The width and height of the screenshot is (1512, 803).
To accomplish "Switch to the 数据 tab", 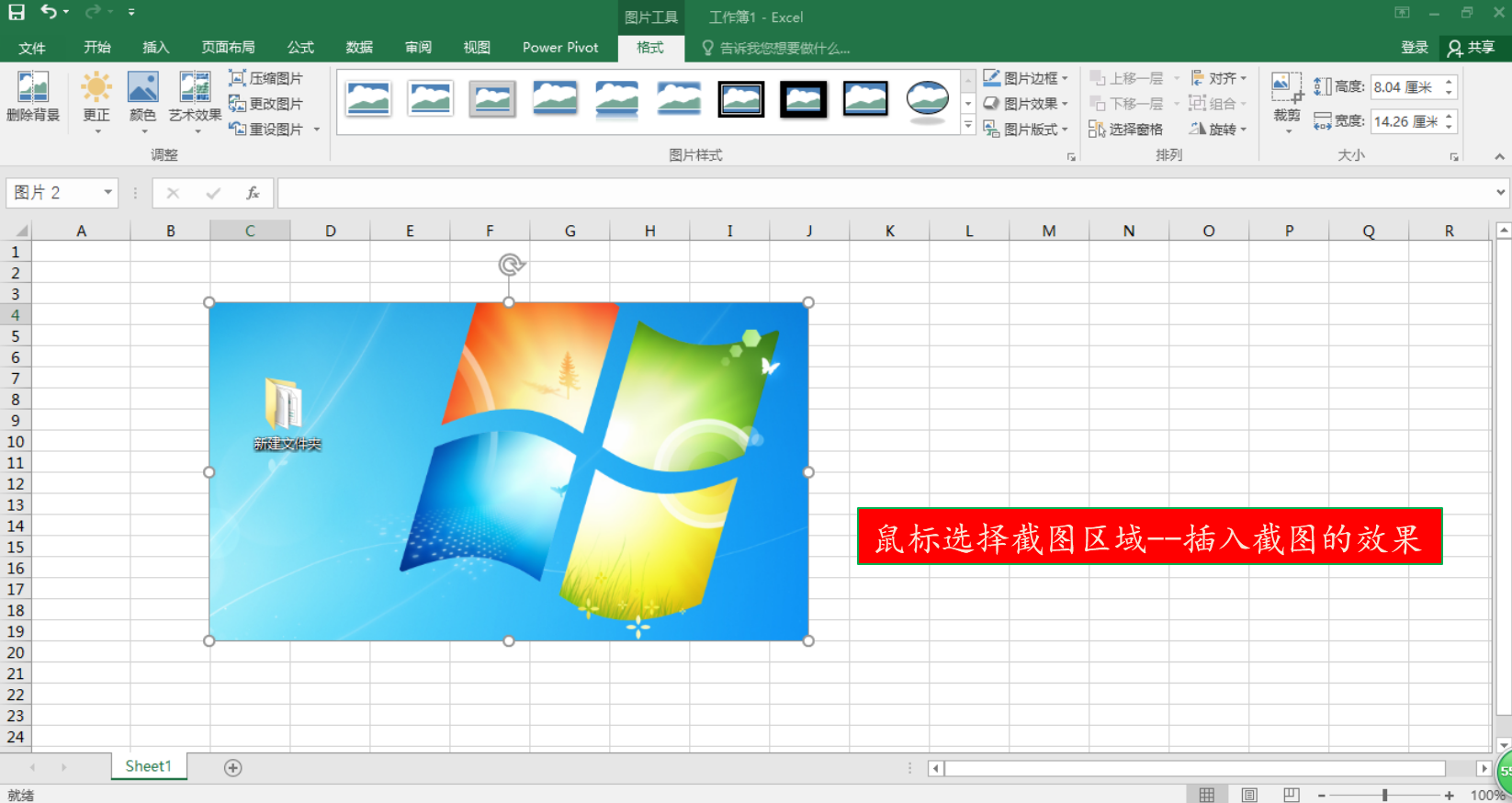I will (x=359, y=48).
